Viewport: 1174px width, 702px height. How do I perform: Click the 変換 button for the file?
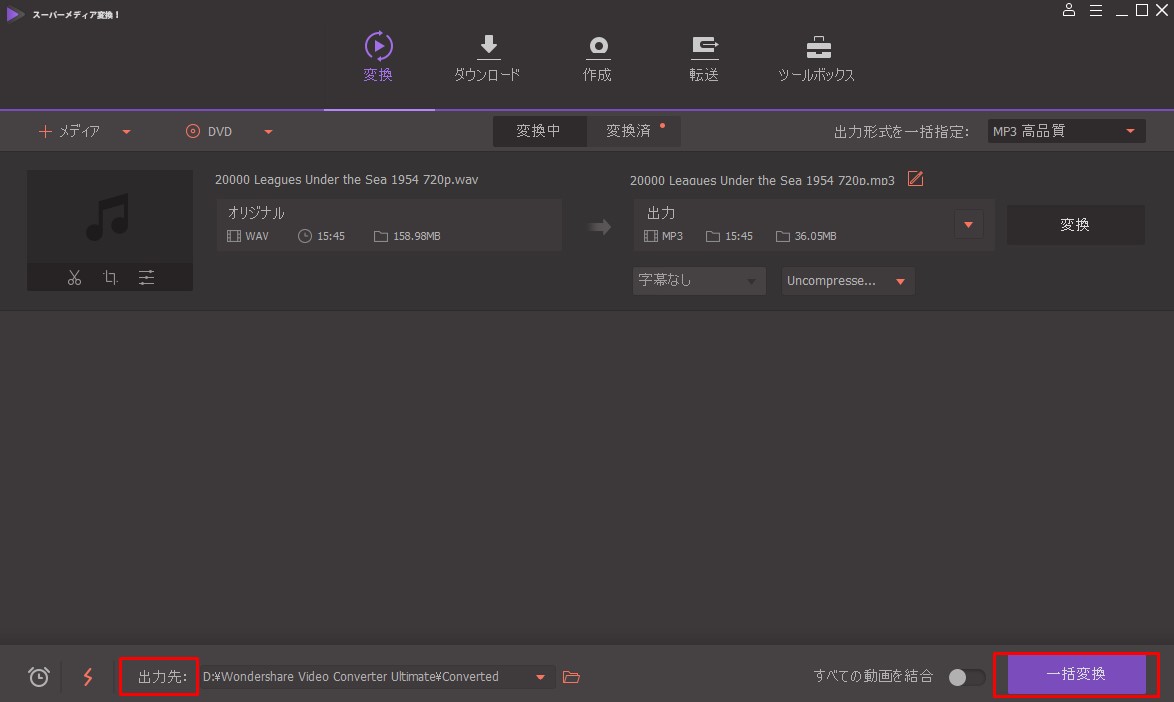1075,225
